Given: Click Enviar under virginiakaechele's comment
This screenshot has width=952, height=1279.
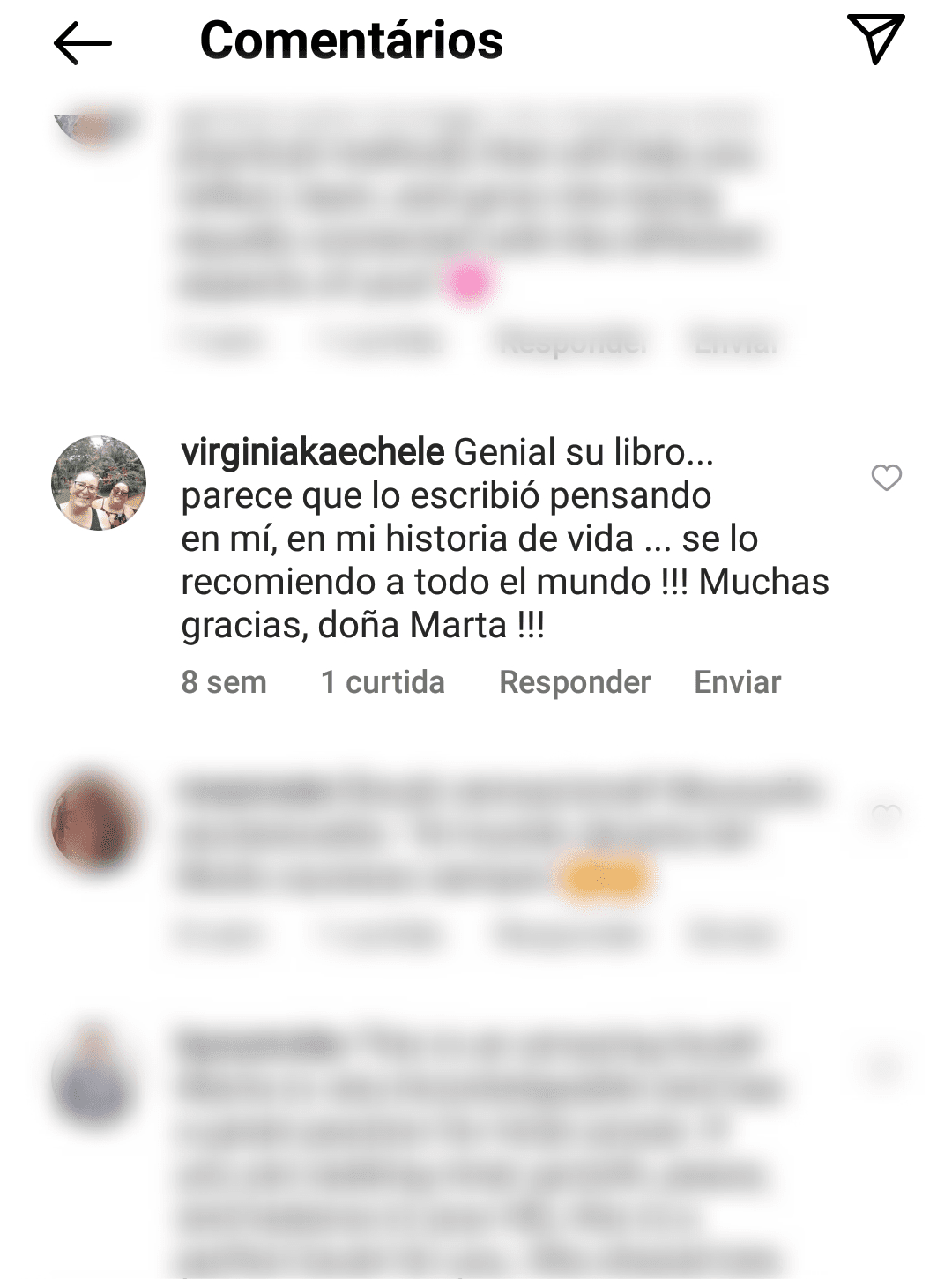Looking at the screenshot, I should pyautogui.click(x=738, y=682).
